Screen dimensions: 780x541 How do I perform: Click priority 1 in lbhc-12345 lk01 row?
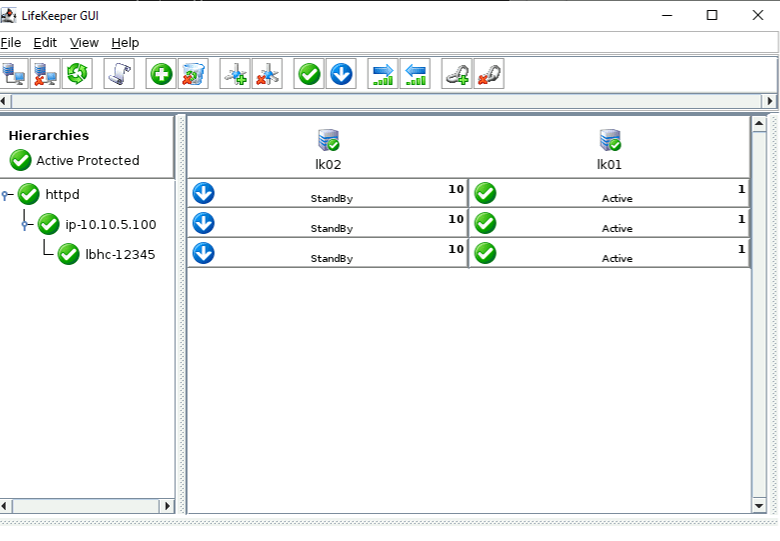click(741, 249)
